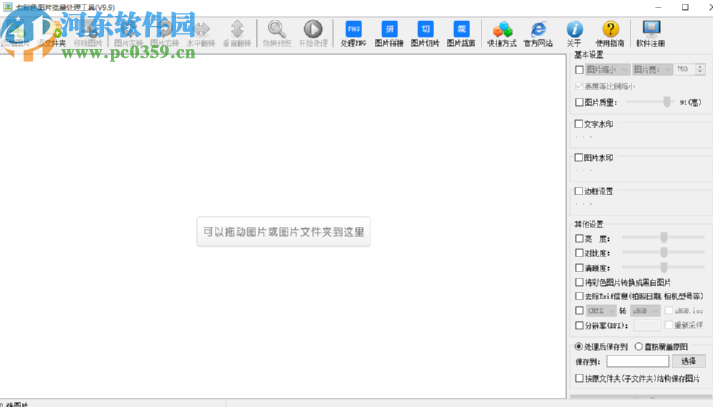Open the 图片缩小 dropdown
Screen dimensions: 713x407
(x=608, y=70)
